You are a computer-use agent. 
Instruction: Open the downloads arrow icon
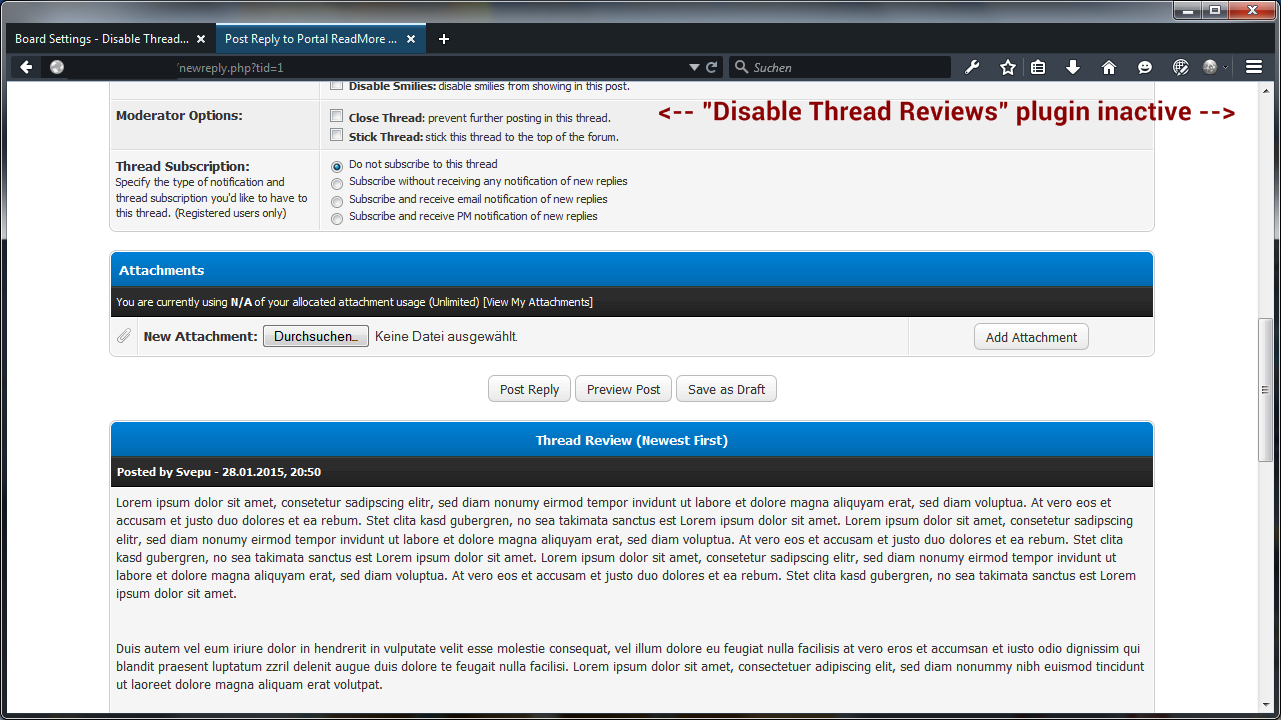1073,67
